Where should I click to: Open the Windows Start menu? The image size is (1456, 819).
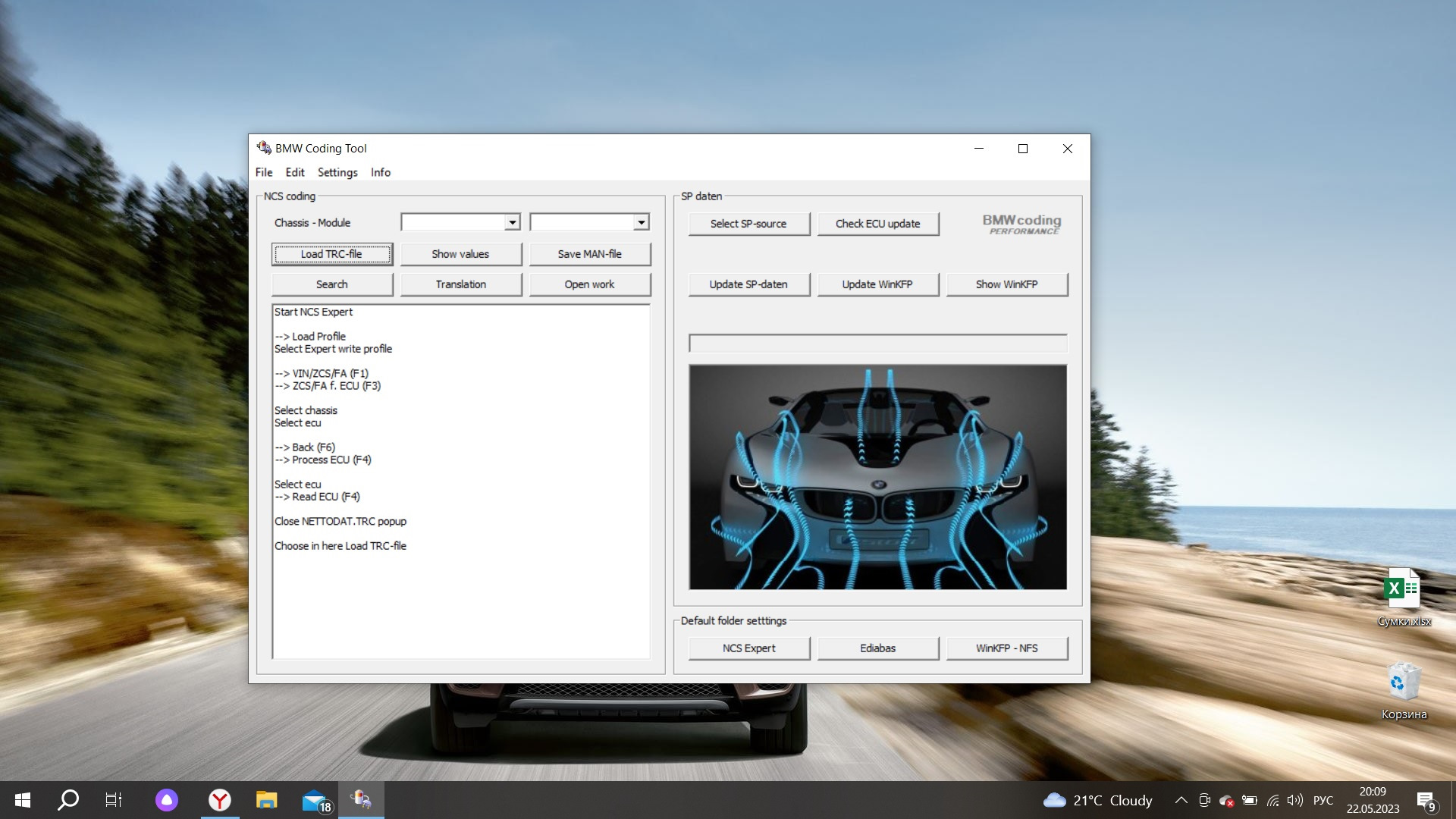pos(23,800)
